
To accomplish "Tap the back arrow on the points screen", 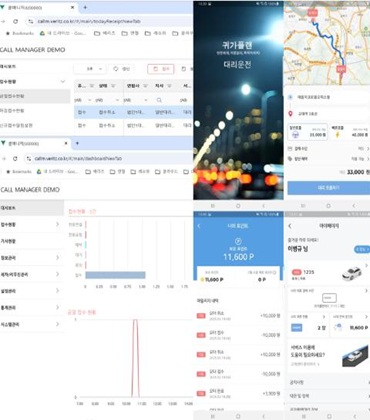I will [199, 226].
